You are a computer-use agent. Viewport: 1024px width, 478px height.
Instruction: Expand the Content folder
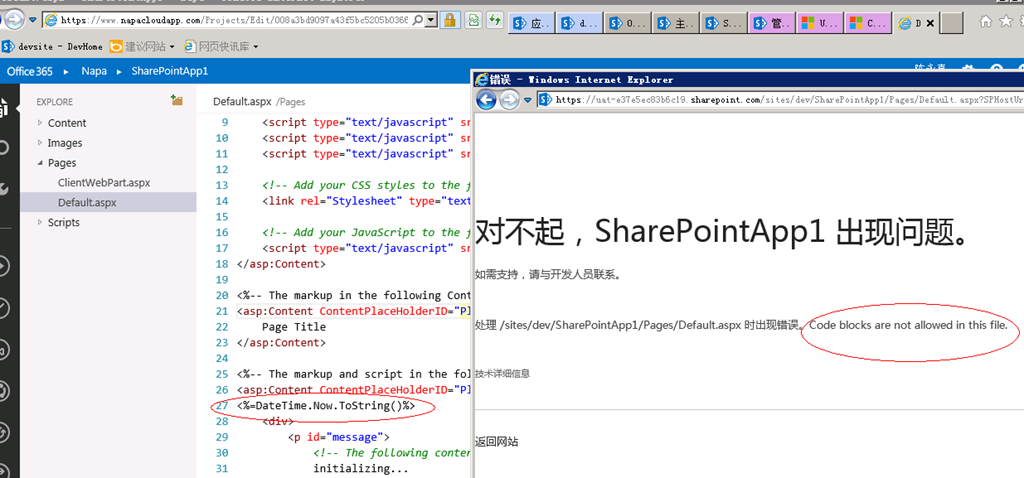click(x=40, y=123)
